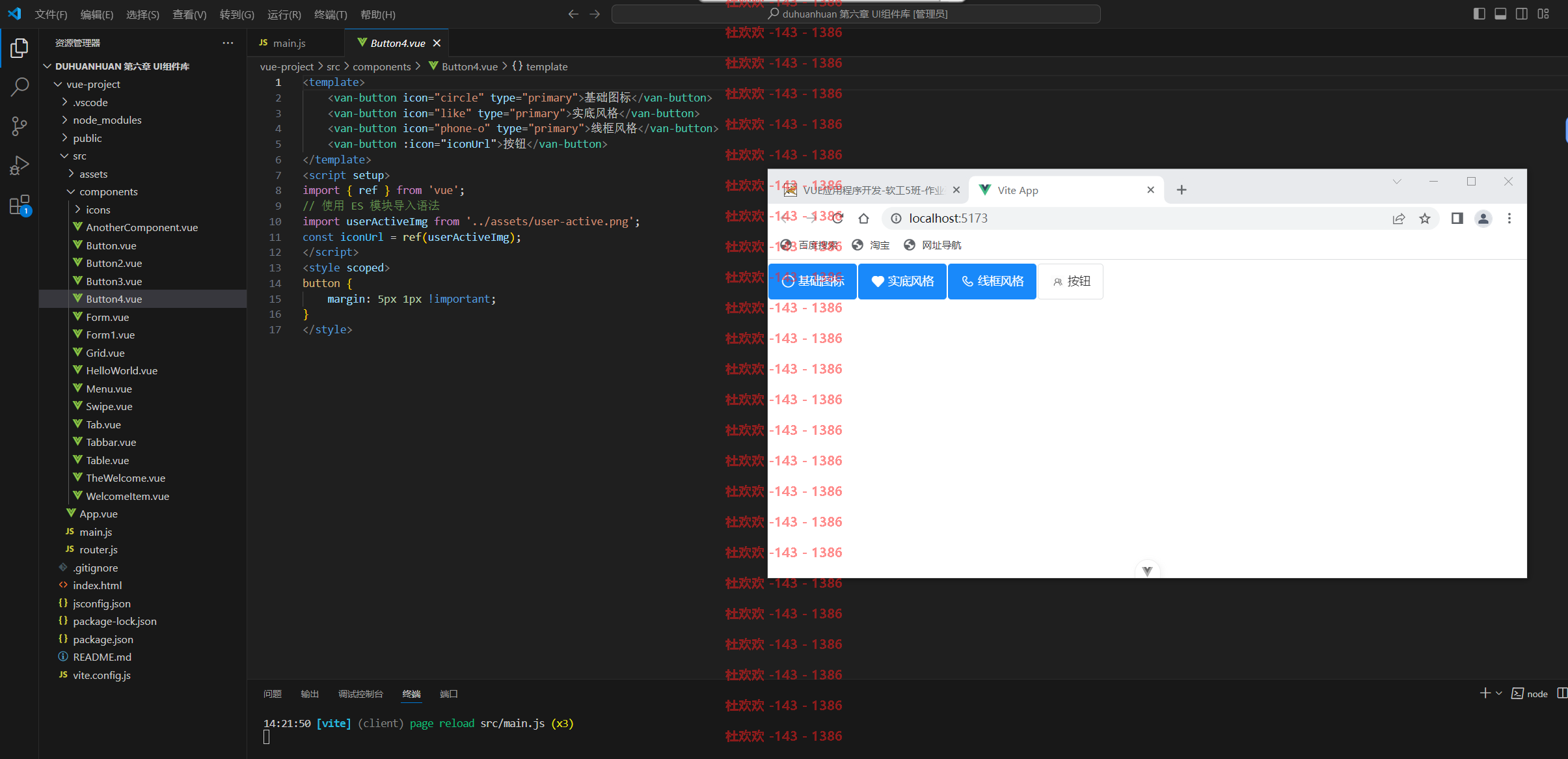Click the 实底风格 button in browser
1568x759 pixels.
click(902, 281)
